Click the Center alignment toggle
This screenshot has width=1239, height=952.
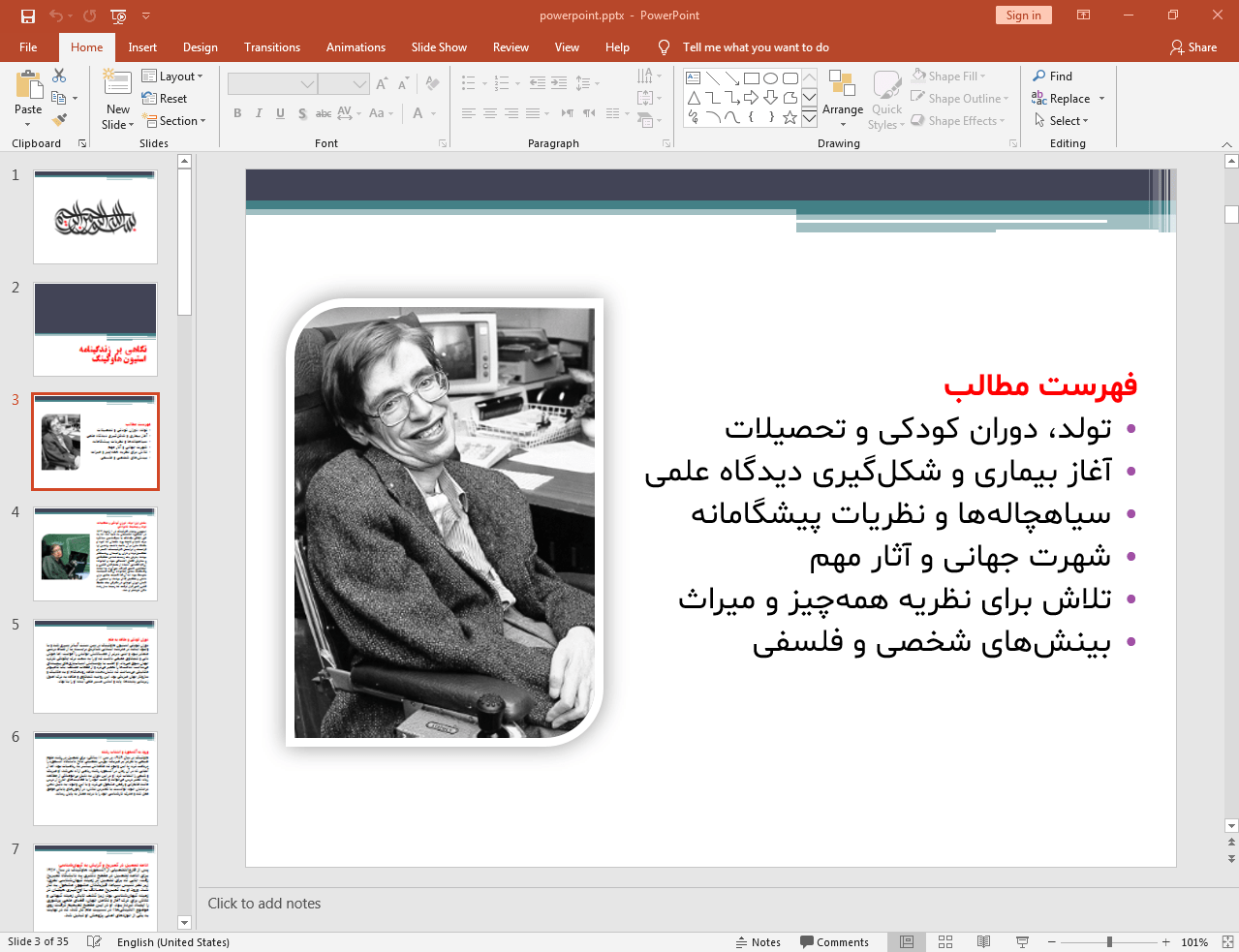490,113
